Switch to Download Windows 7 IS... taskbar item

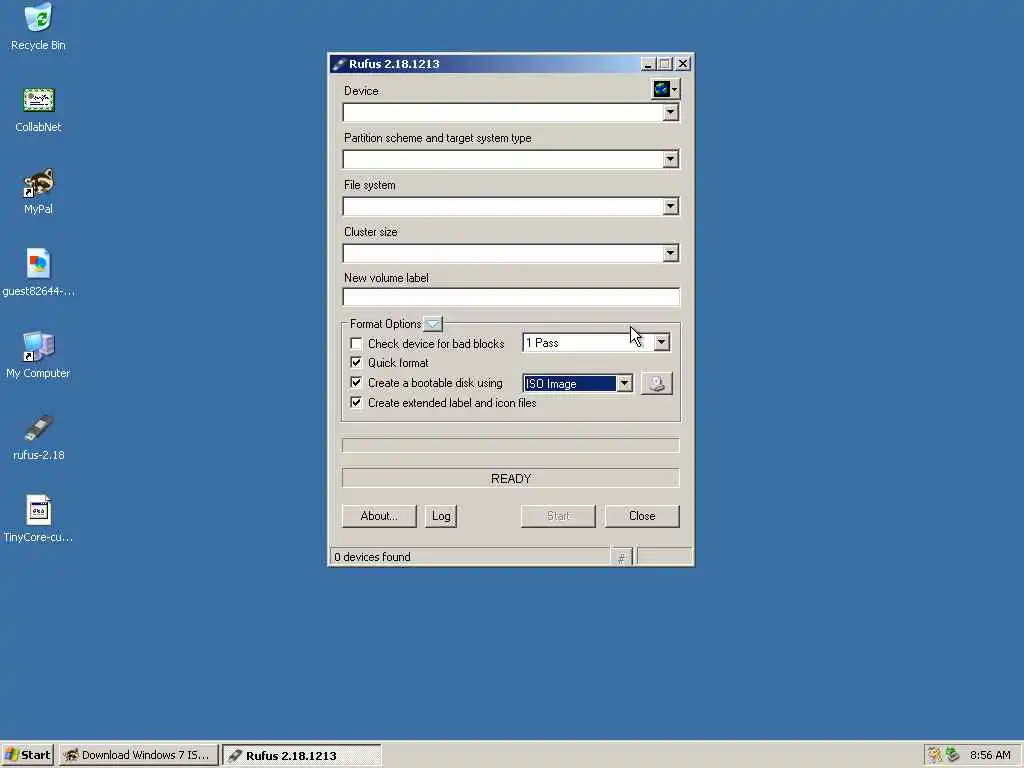click(x=138, y=755)
